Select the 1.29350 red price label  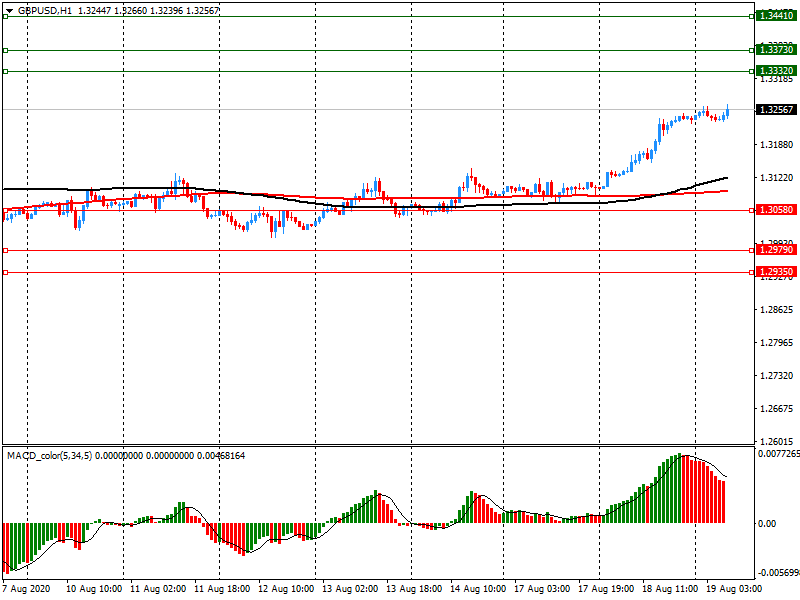[776, 272]
